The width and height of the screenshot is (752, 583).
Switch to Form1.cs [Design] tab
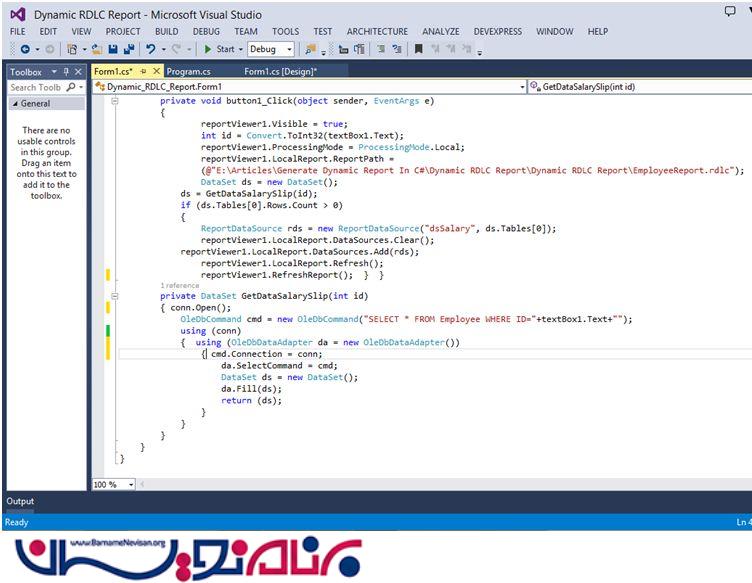pyautogui.click(x=280, y=71)
